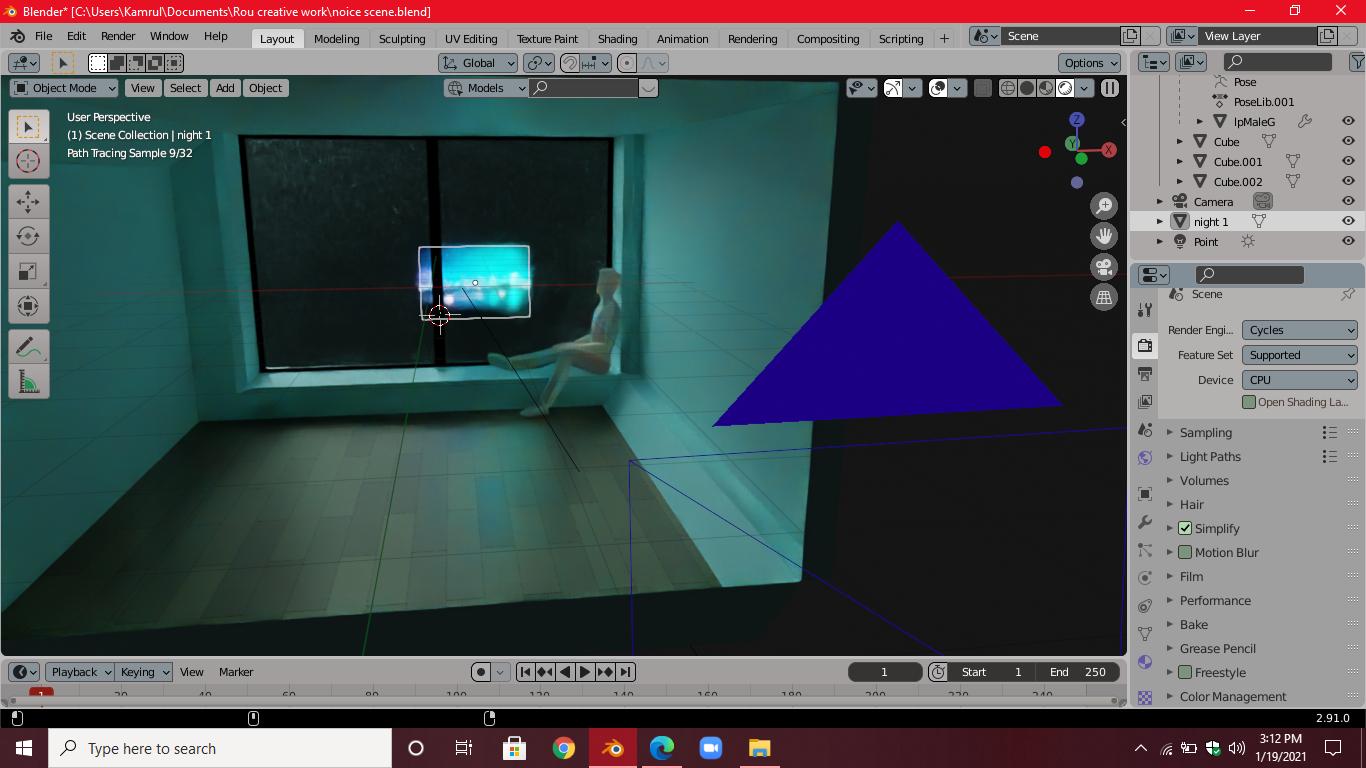Hide the Camera in the outliner
Image resolution: width=1366 pixels, height=768 pixels.
[x=1348, y=201]
